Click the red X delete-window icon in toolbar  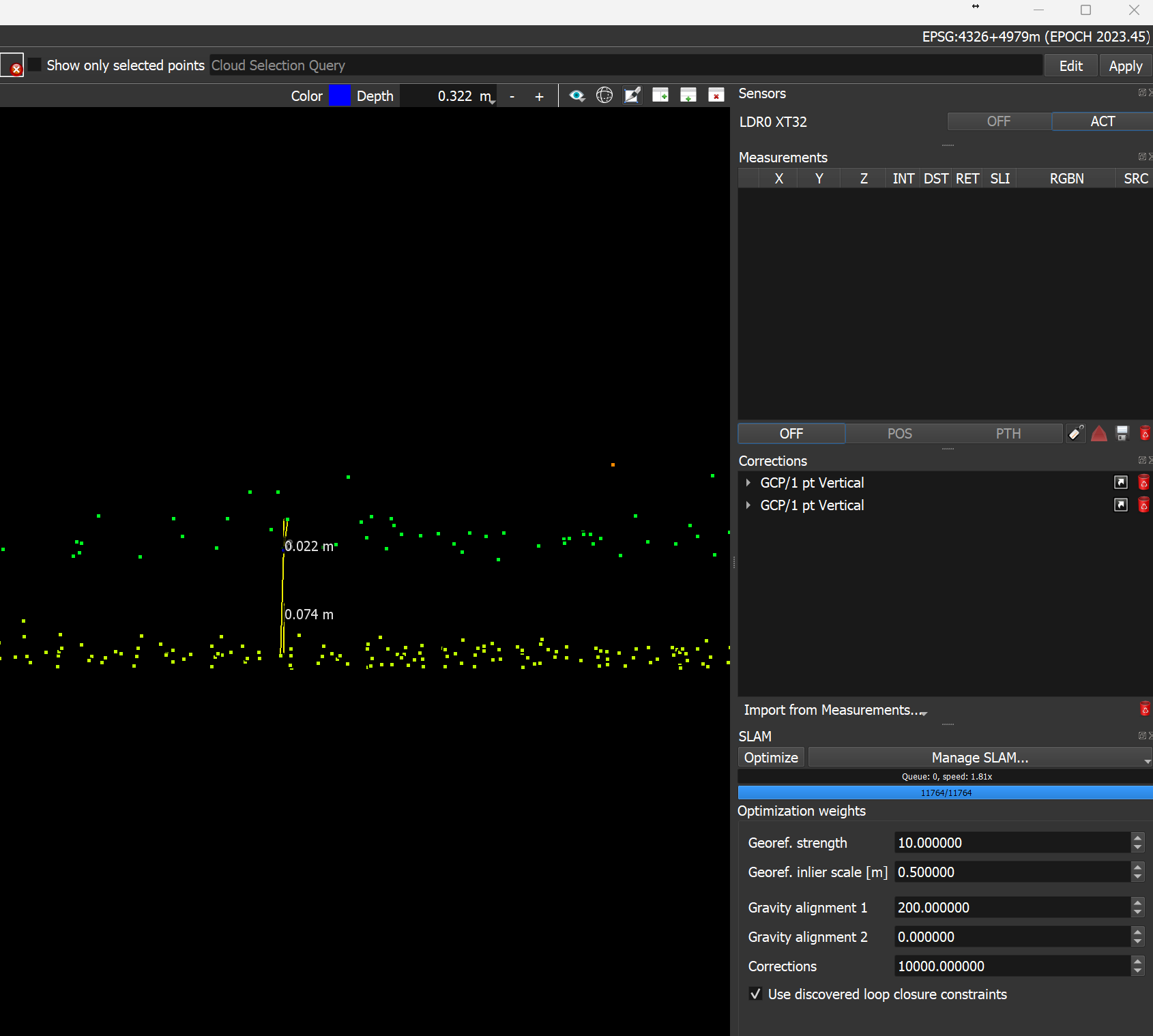[716, 95]
